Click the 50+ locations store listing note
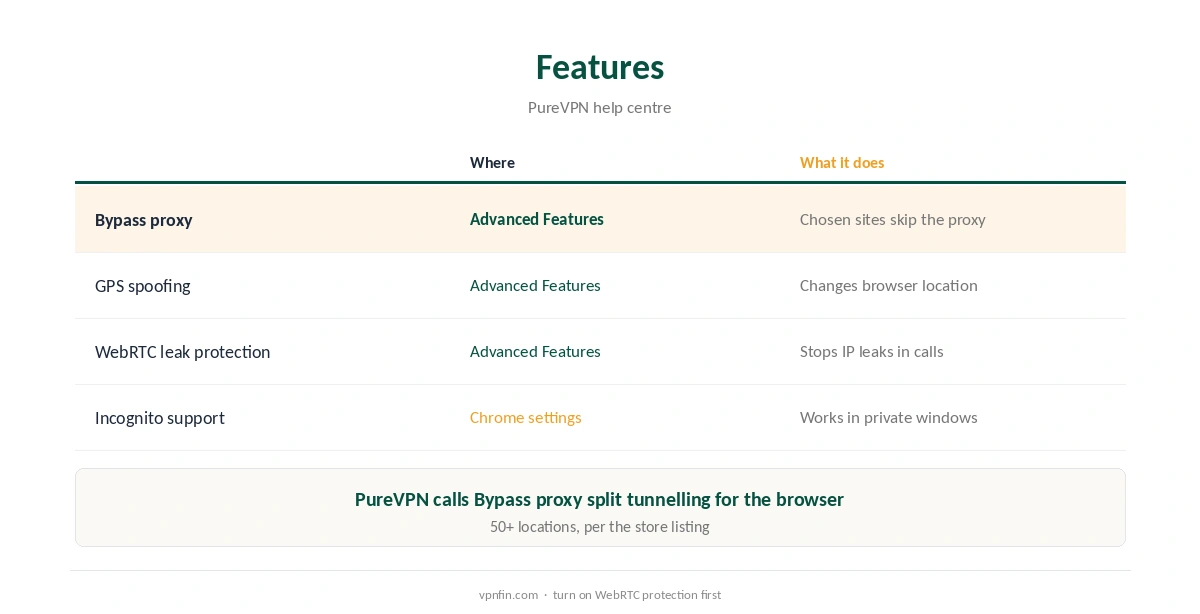 pyautogui.click(x=600, y=527)
